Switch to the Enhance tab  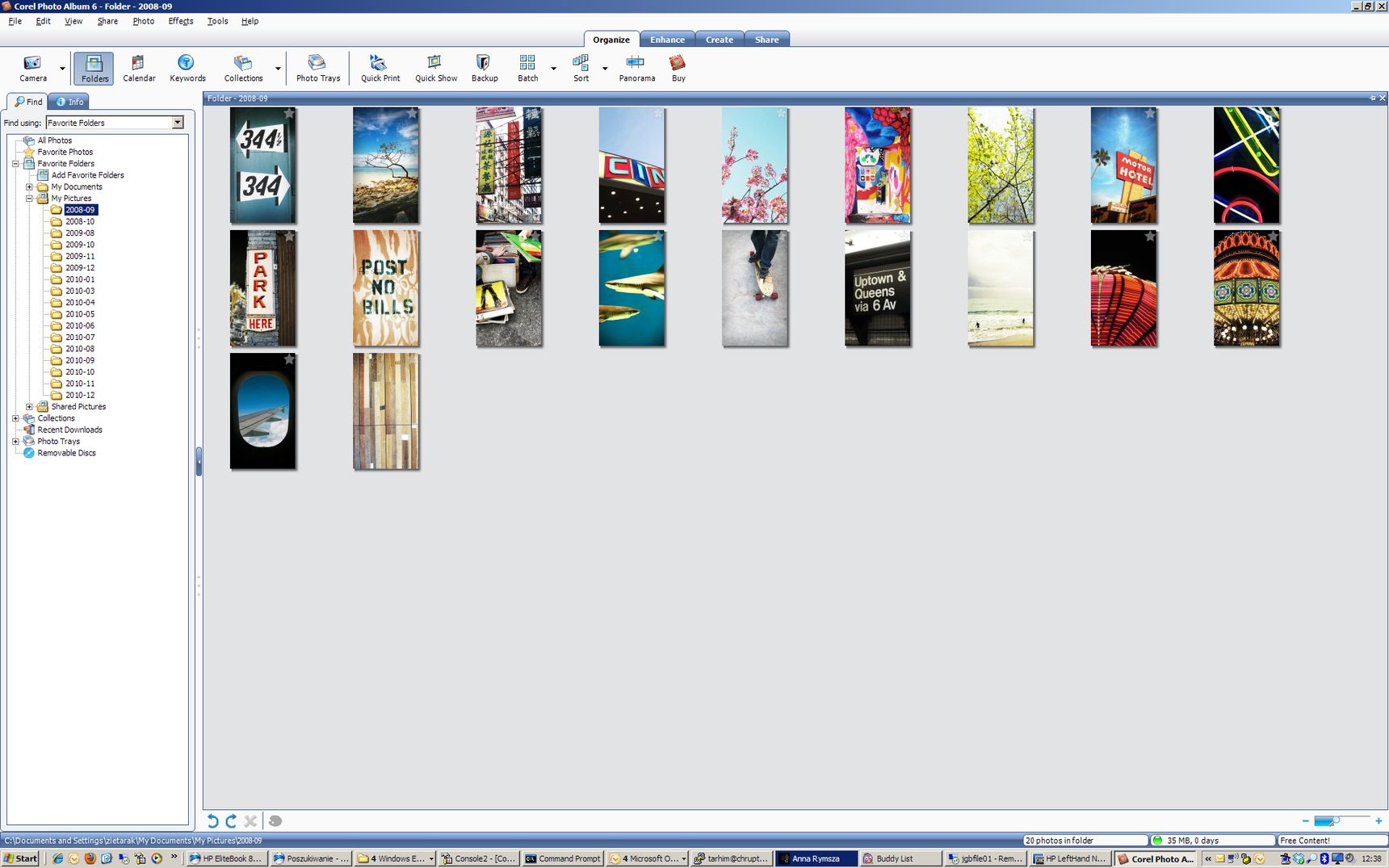click(667, 40)
